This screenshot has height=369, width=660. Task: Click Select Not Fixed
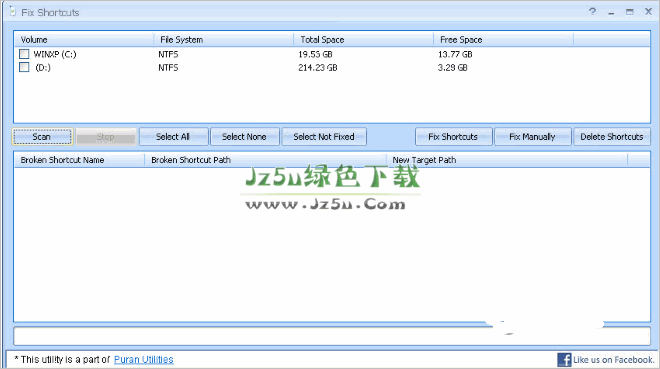click(x=324, y=137)
